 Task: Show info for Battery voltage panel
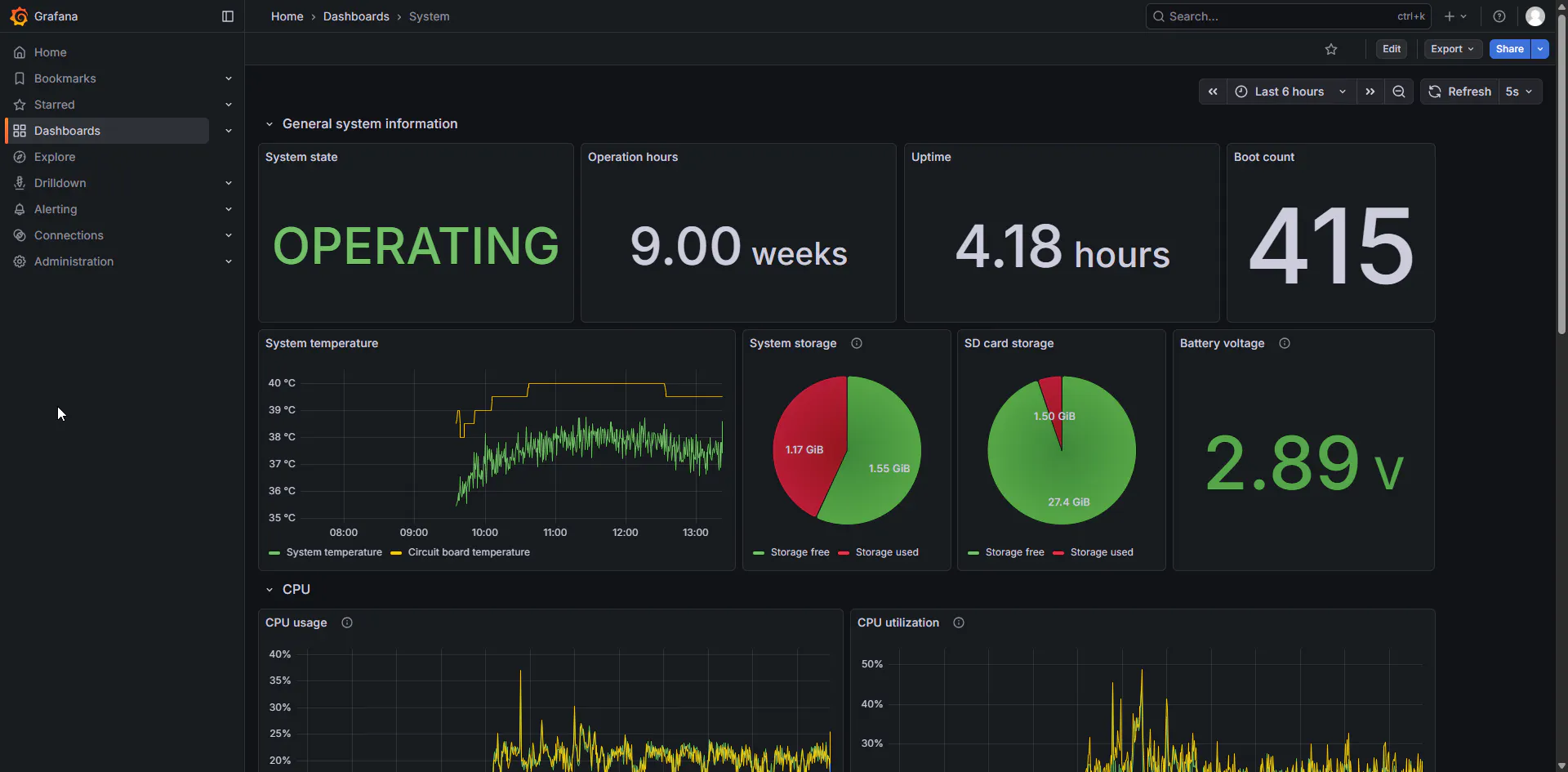[1285, 343]
